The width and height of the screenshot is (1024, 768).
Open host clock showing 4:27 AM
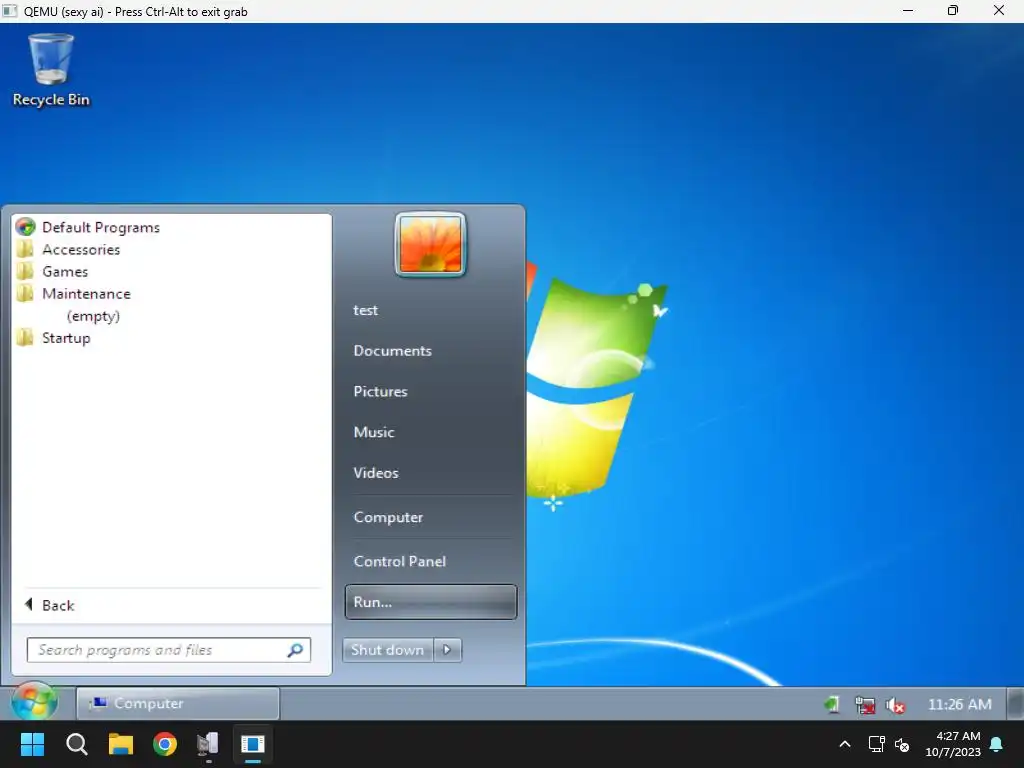953,744
